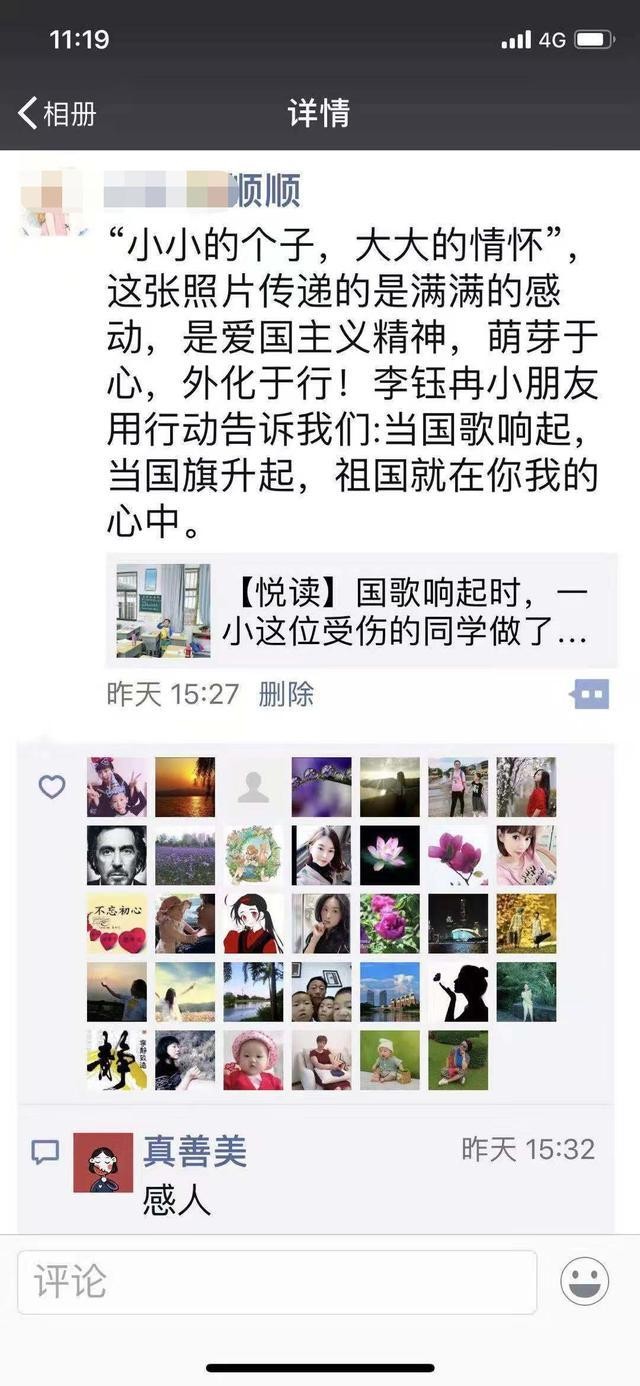This screenshot has height=1386, width=640.
Task: Open shared article 【悦读】国歌响起时
Action: [404, 610]
